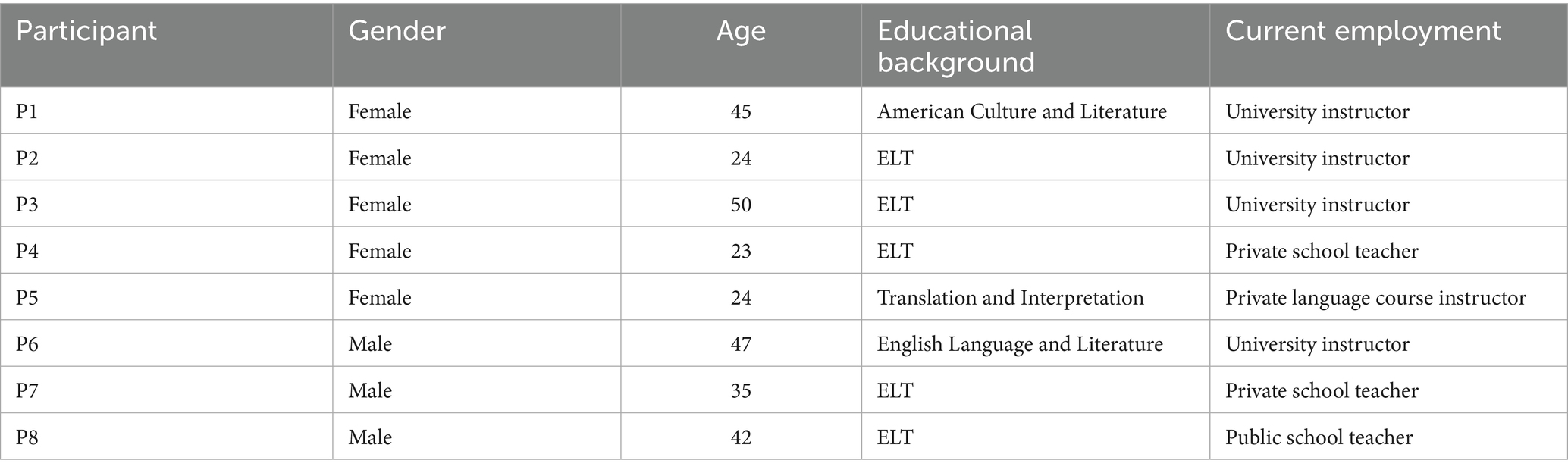Click the age 45 cell
The height and width of the screenshot is (473, 1568).
coord(741,111)
